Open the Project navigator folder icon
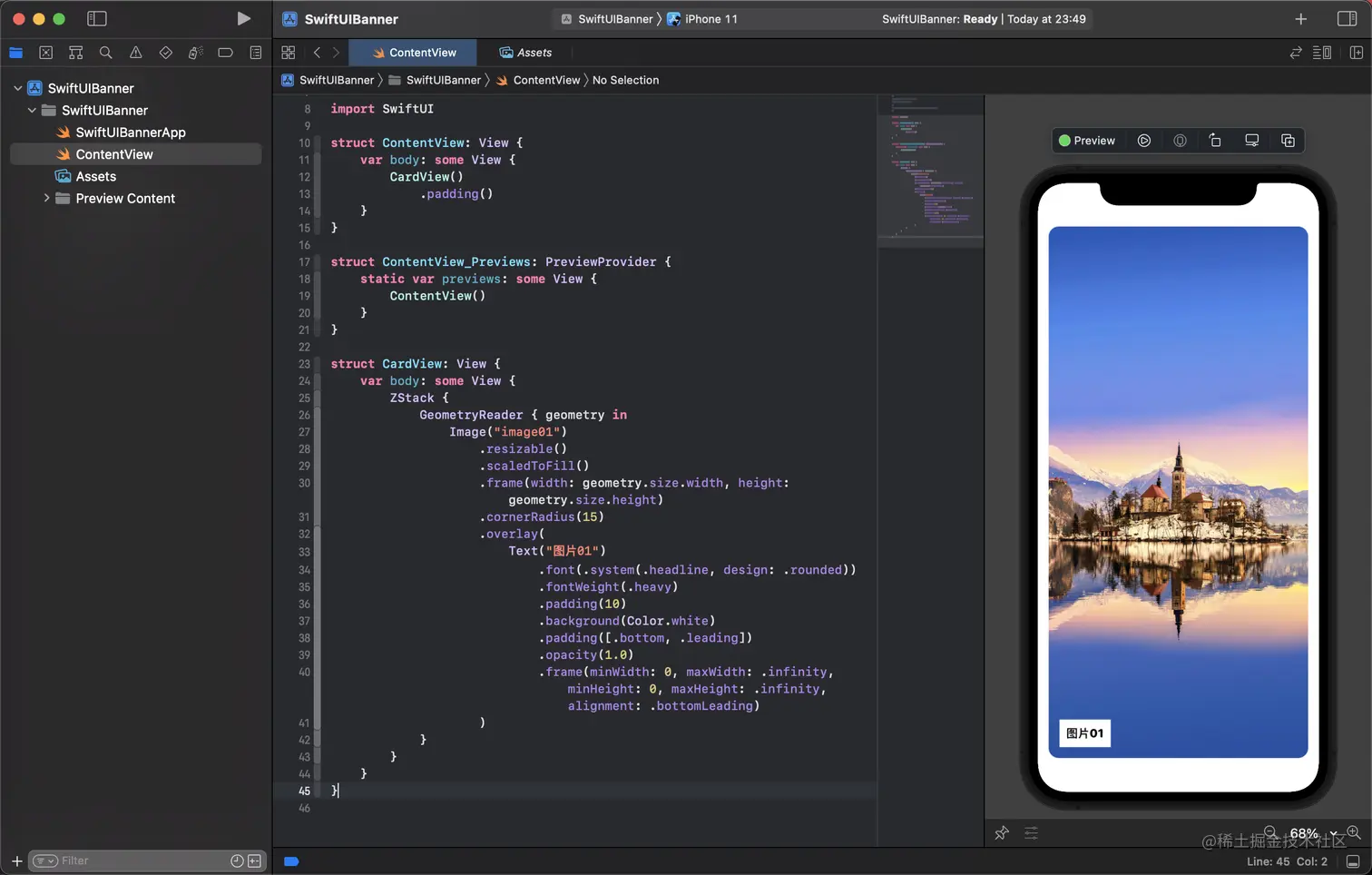The image size is (1372, 875). [15, 53]
